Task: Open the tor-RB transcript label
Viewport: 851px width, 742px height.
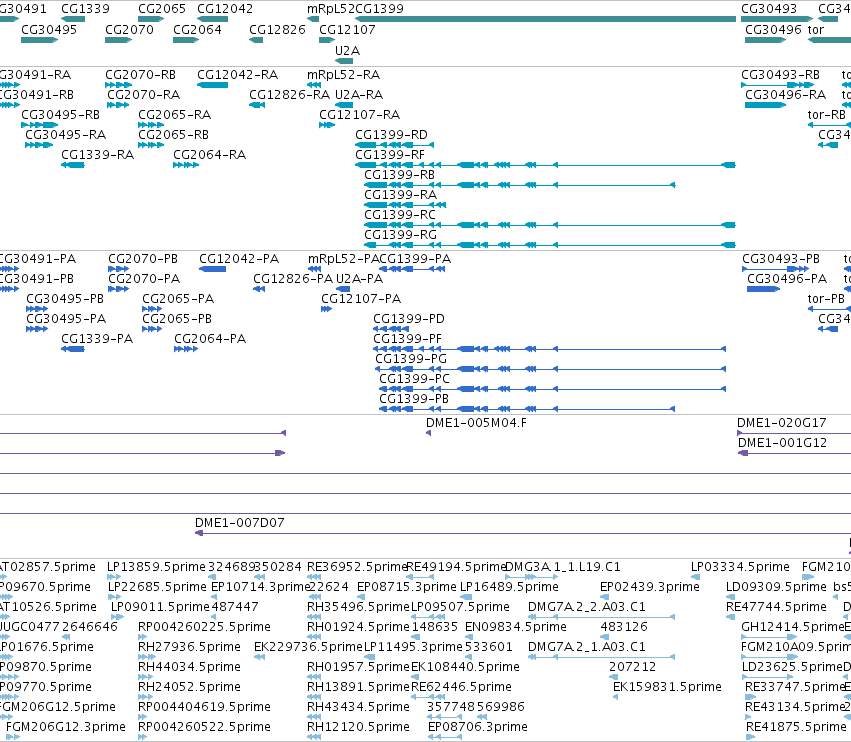Action: click(x=827, y=115)
